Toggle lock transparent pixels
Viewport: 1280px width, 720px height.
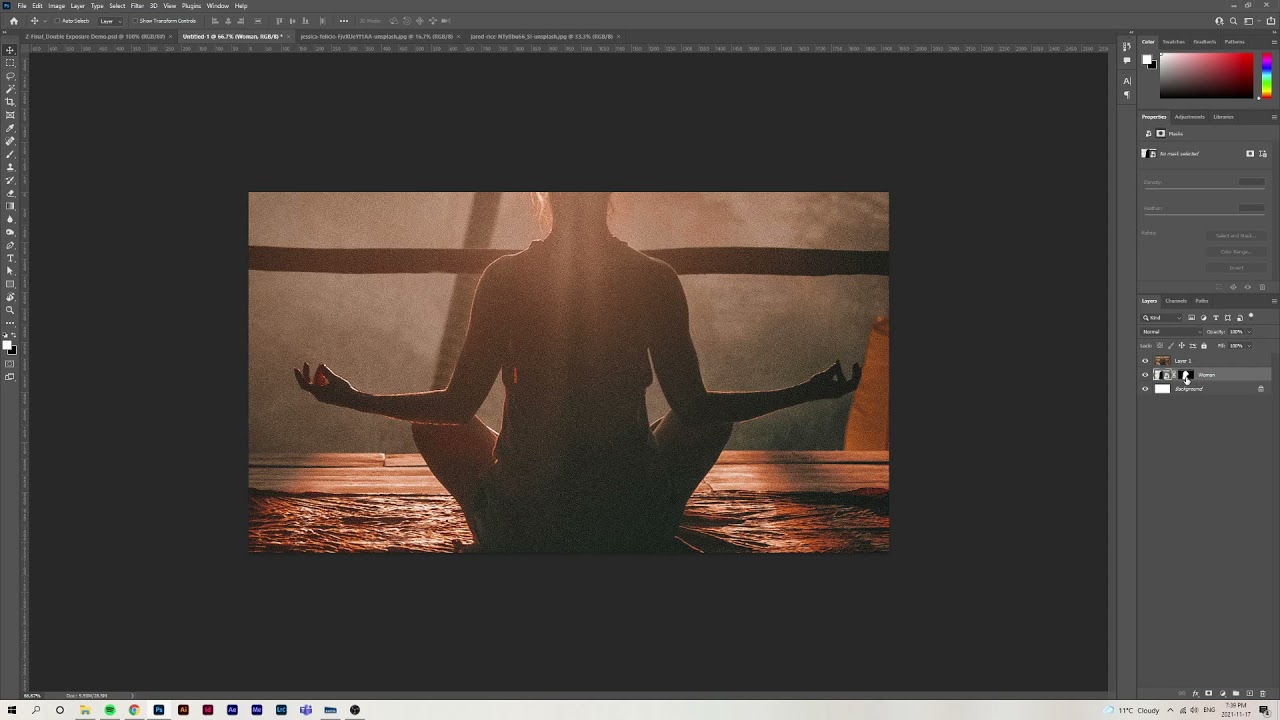pyautogui.click(x=1160, y=346)
